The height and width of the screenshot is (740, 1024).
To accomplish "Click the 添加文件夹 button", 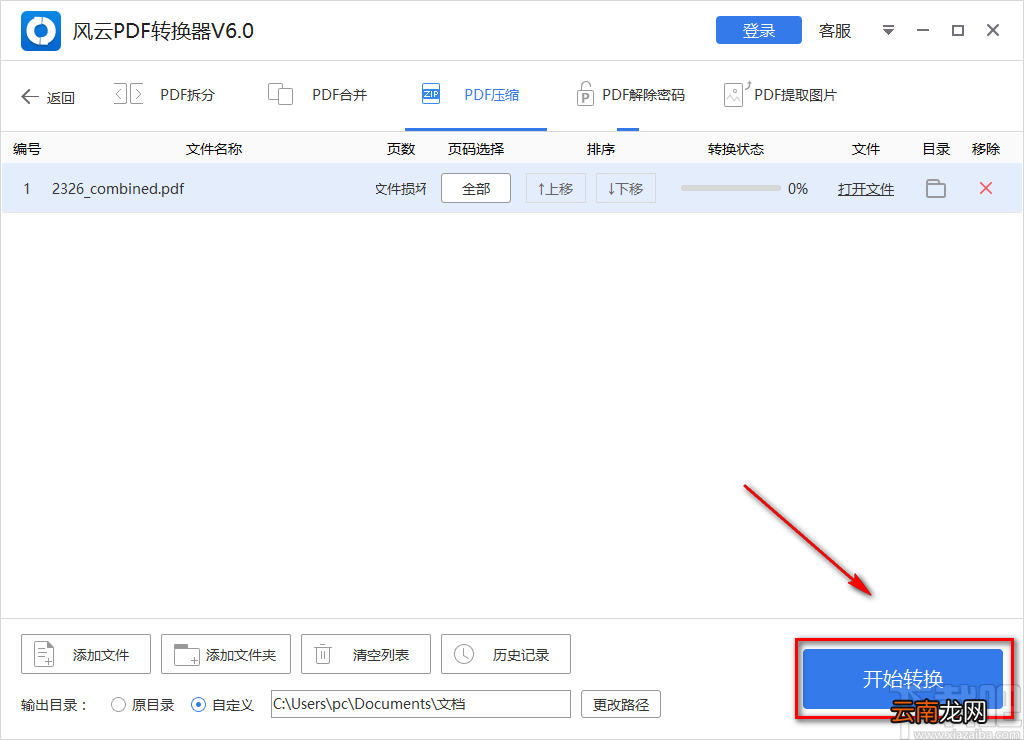I will tap(226, 654).
